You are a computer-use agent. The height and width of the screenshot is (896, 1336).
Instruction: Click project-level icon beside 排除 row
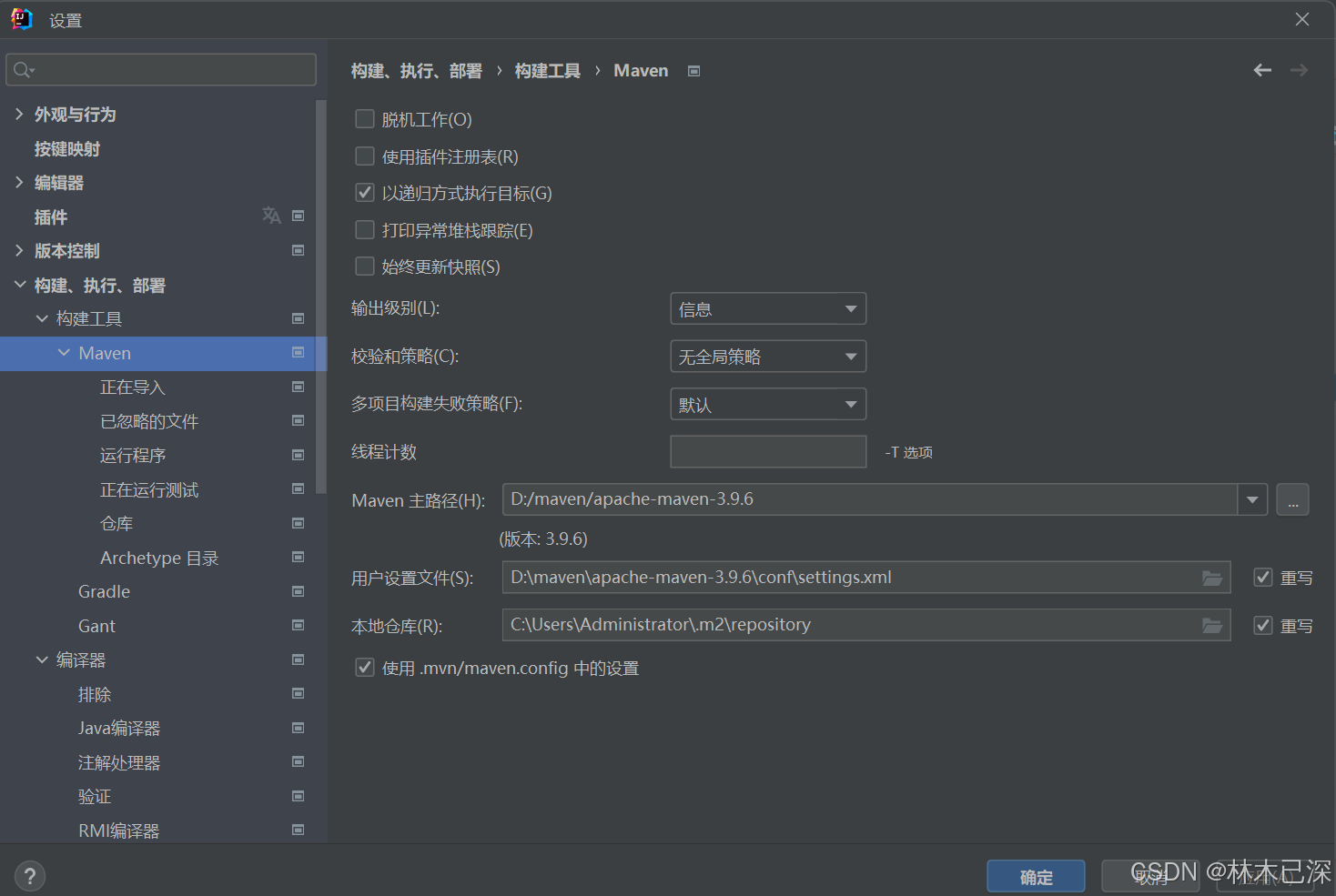[x=298, y=693]
